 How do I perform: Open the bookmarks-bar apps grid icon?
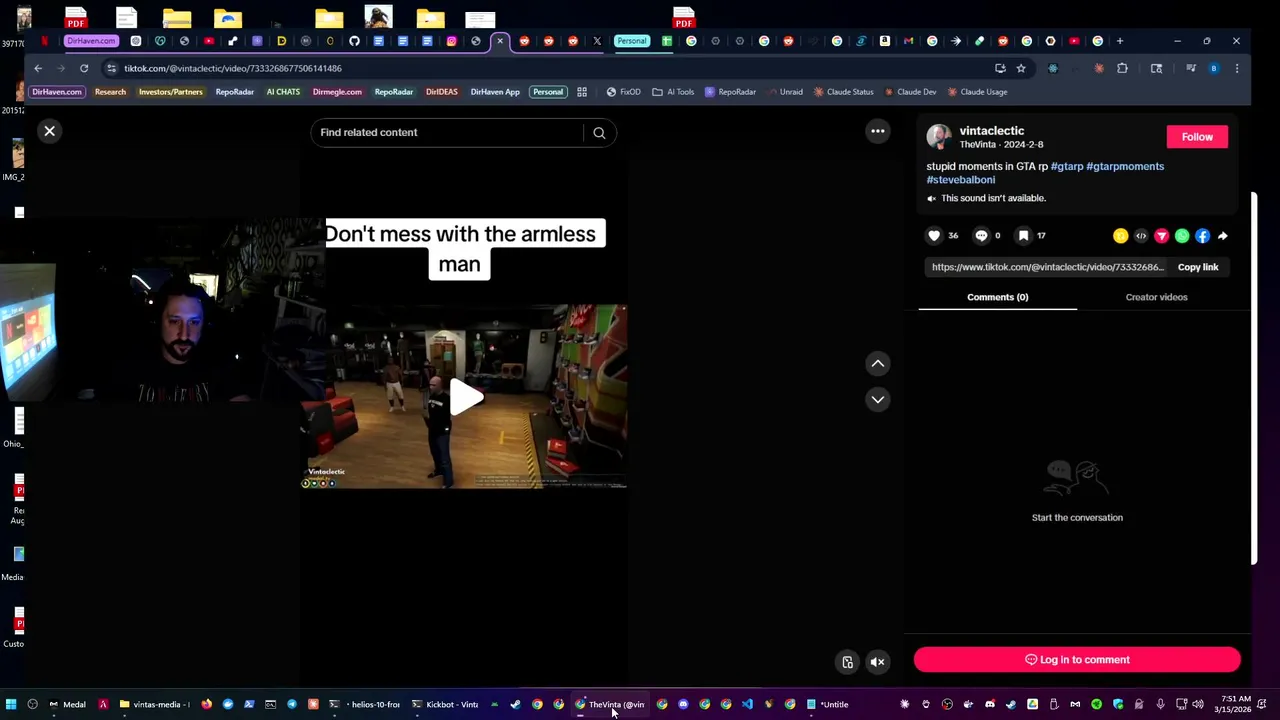tap(582, 92)
